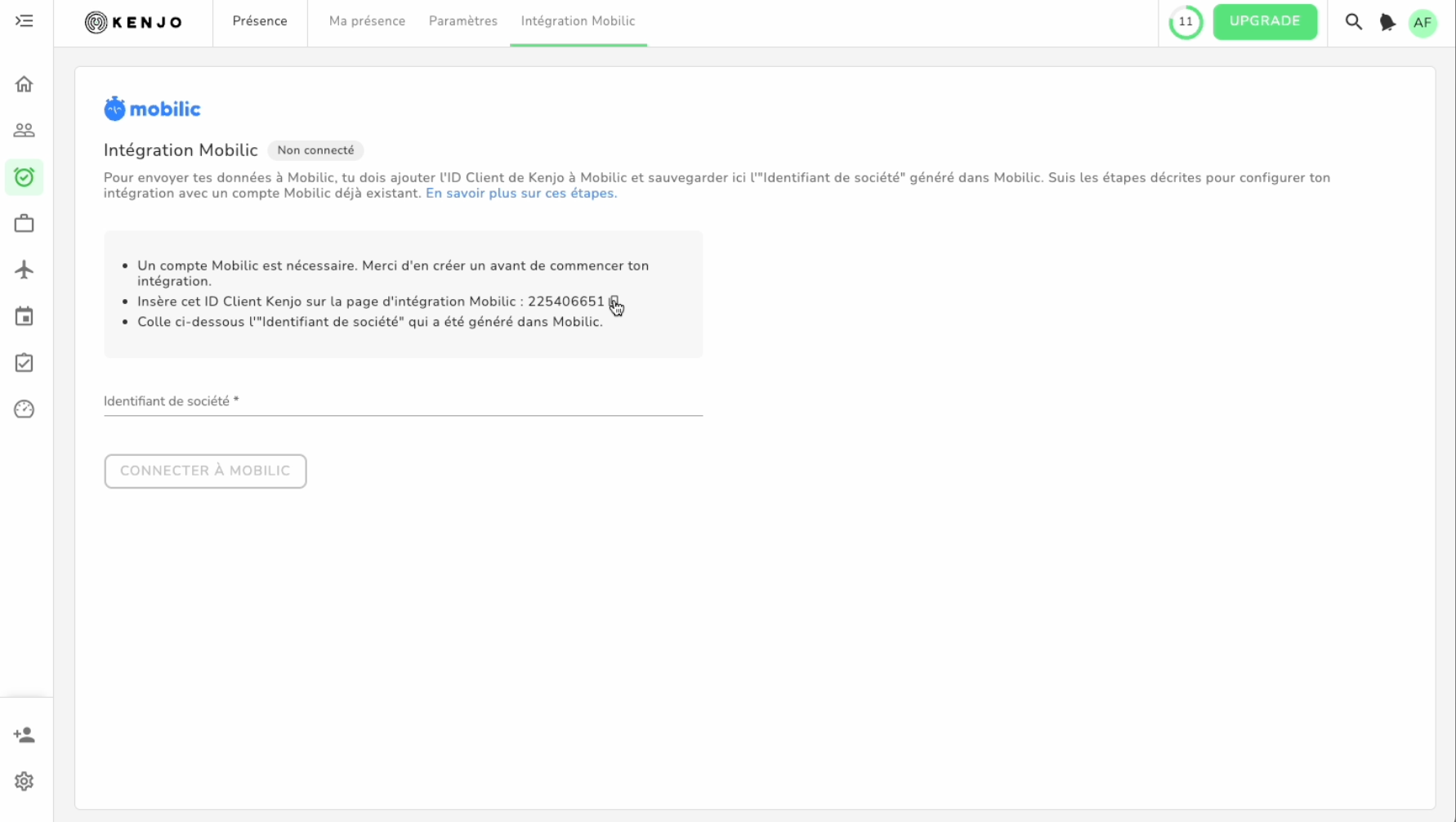Follow the 'En savoir plus sur ces étapes' link
This screenshot has width=1456, height=822.
(x=521, y=194)
